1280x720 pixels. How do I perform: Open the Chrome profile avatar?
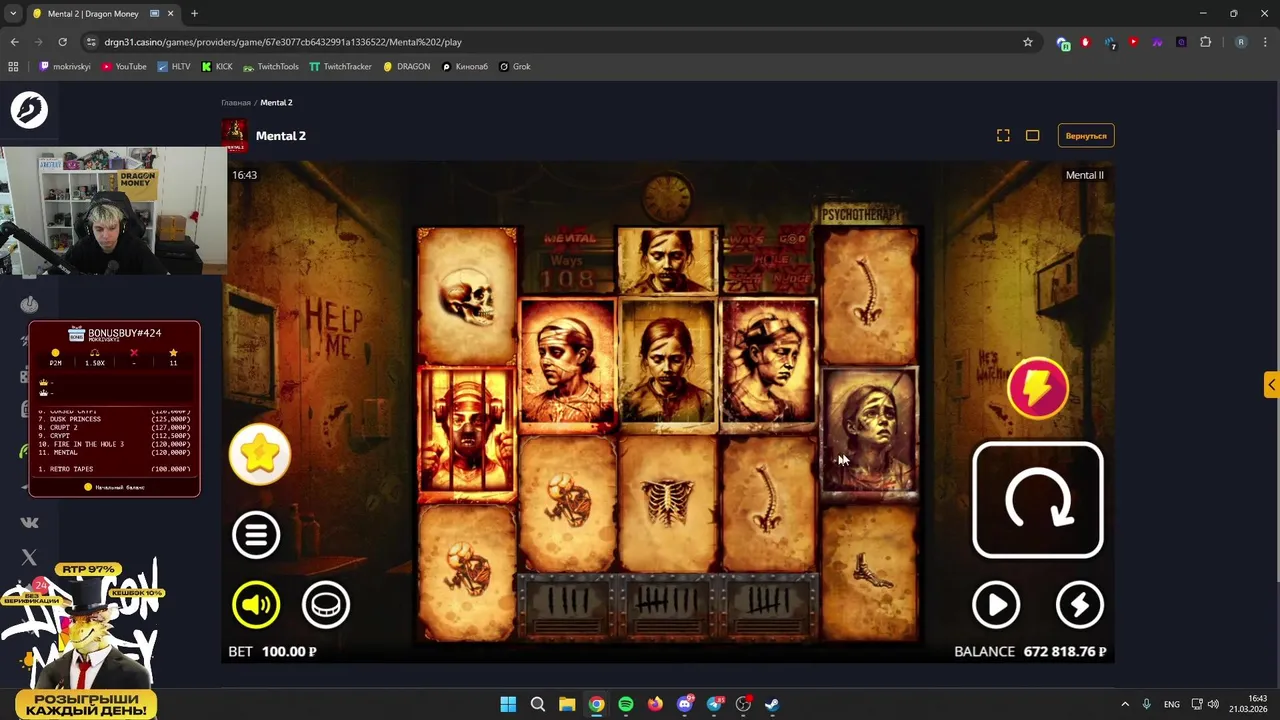coord(1241,42)
